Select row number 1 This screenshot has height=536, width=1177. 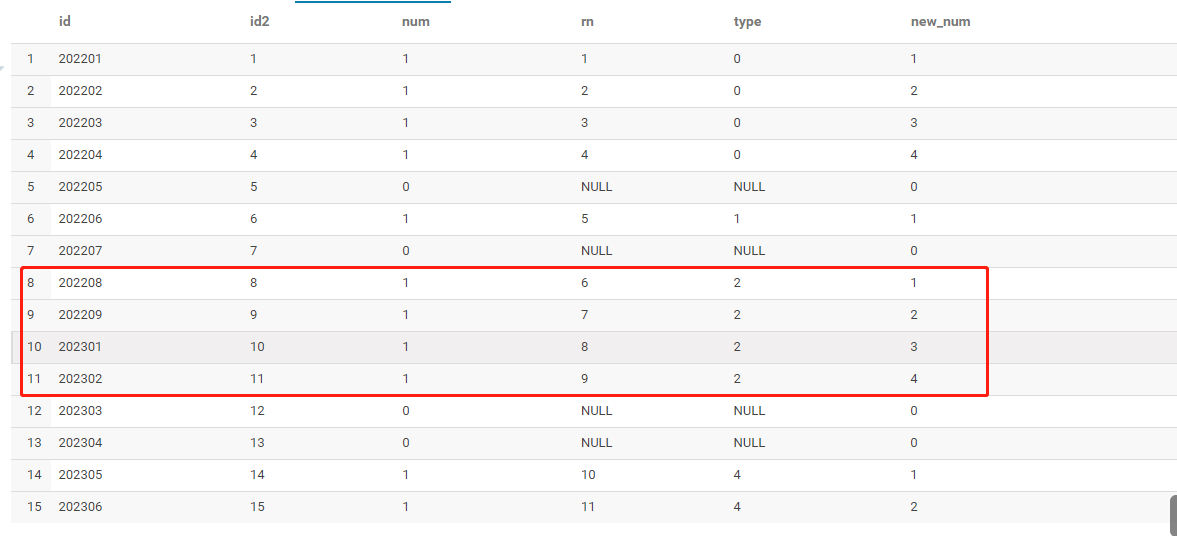(30, 59)
